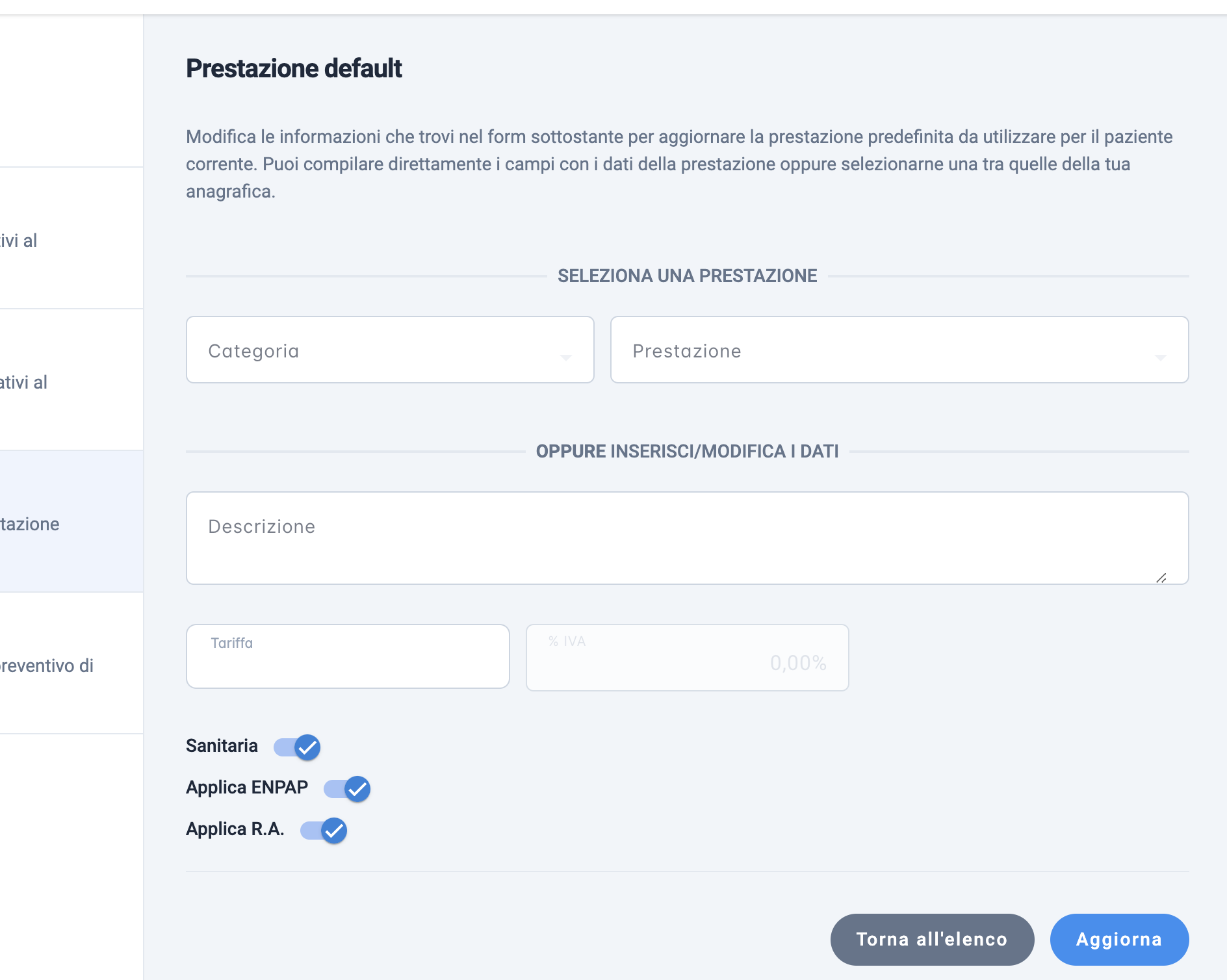Turn off the Applica R.A. switch
This screenshot has height=980, width=1227.
[324, 830]
